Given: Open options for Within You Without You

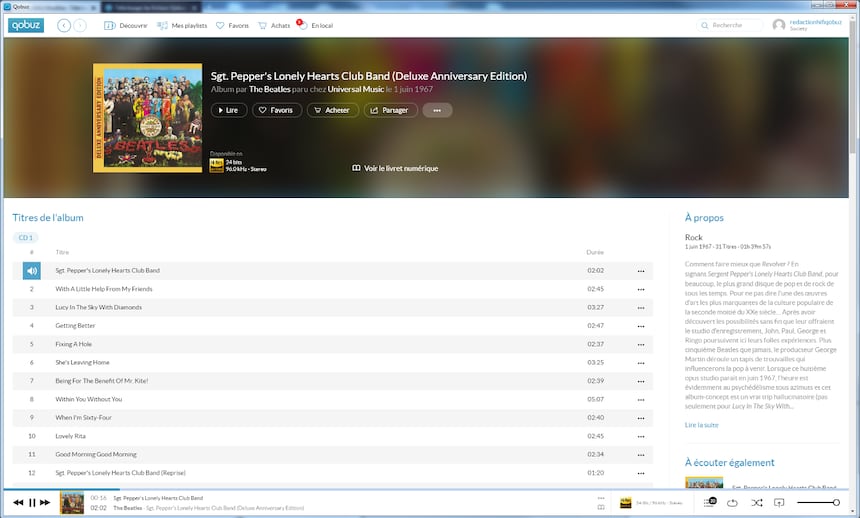Looking at the screenshot, I should (641, 400).
